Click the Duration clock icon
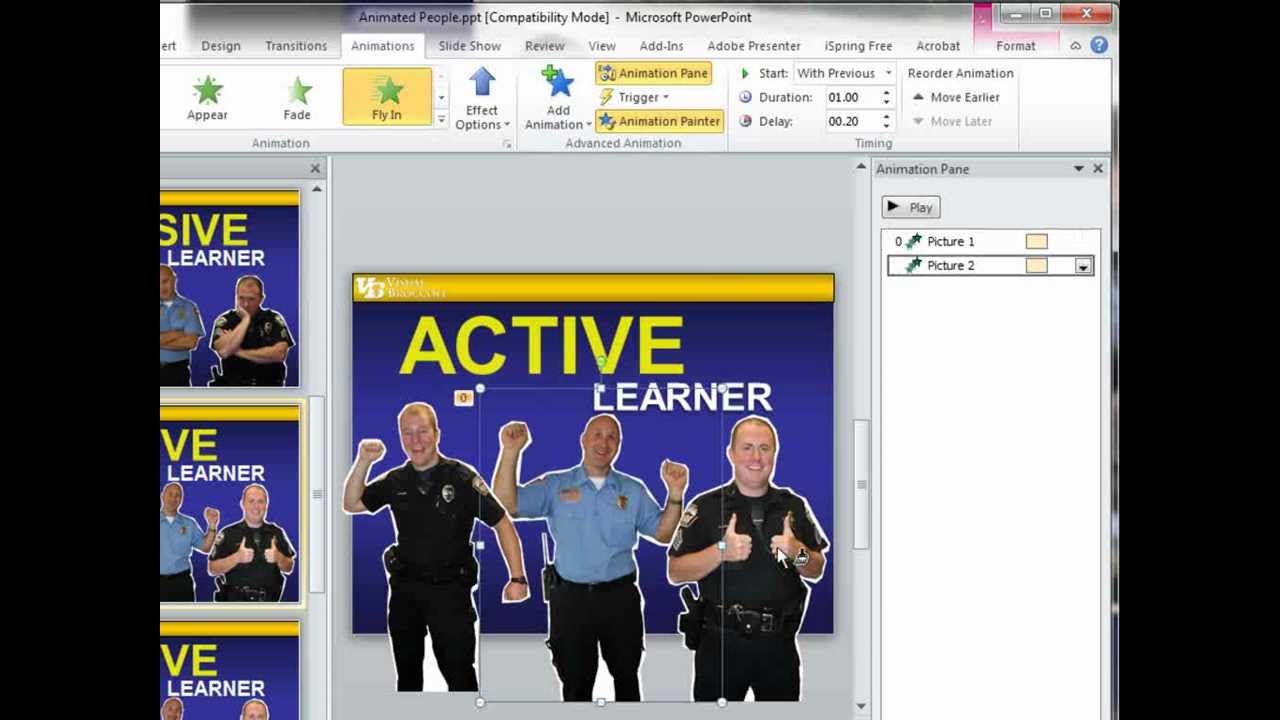Image resolution: width=1280 pixels, height=720 pixels. click(x=745, y=97)
